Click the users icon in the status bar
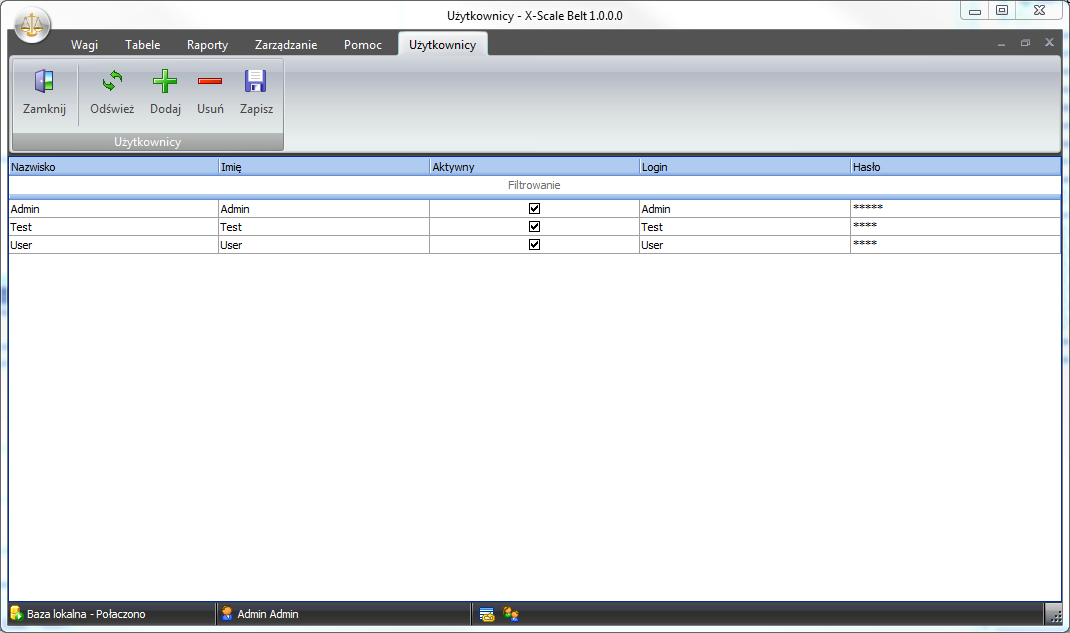This screenshot has height=633, width=1070. 511,614
